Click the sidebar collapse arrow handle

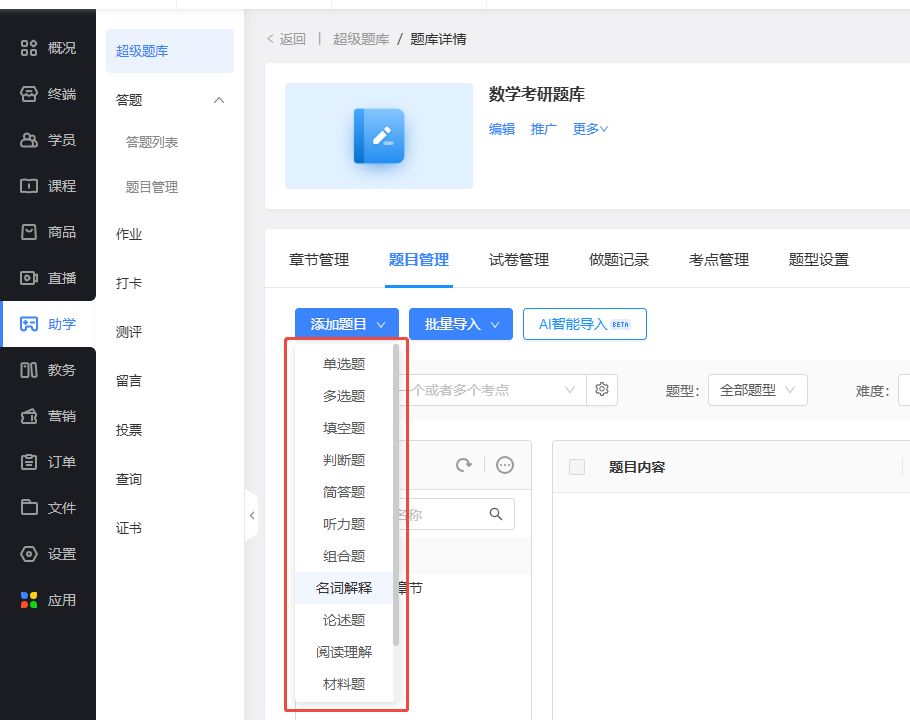[x=252, y=515]
